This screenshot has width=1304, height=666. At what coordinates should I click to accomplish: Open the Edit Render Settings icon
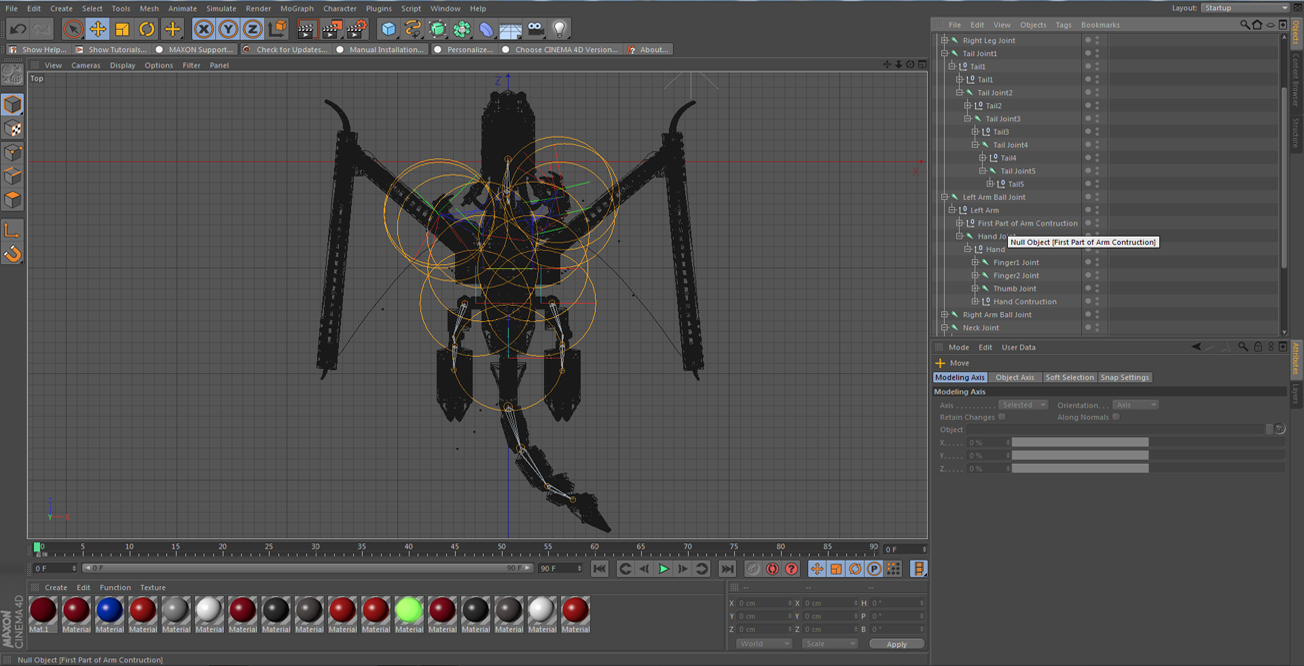tap(356, 29)
